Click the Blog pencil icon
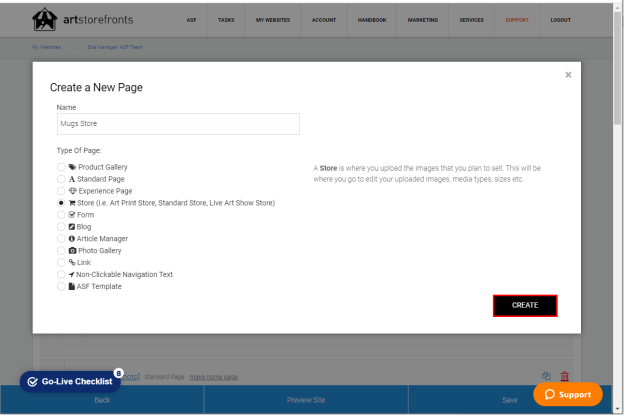 (x=72, y=227)
